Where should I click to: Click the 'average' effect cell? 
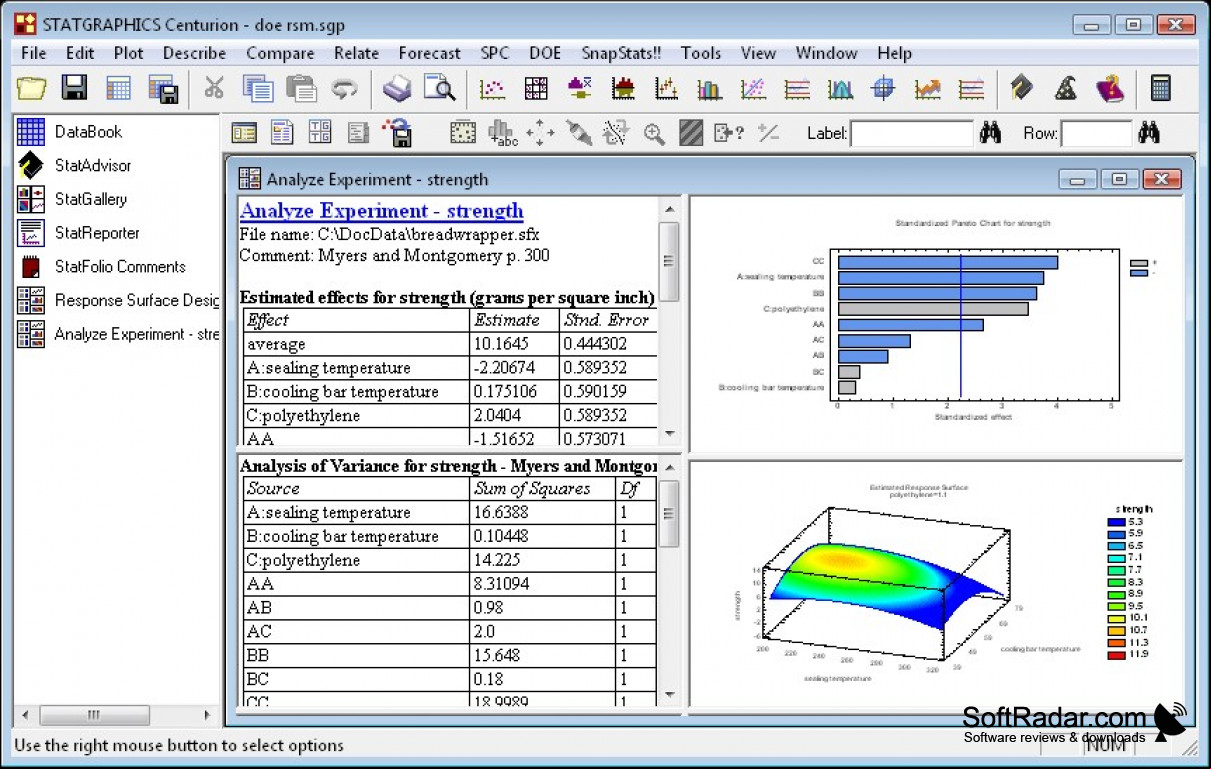pyautogui.click(x=357, y=344)
